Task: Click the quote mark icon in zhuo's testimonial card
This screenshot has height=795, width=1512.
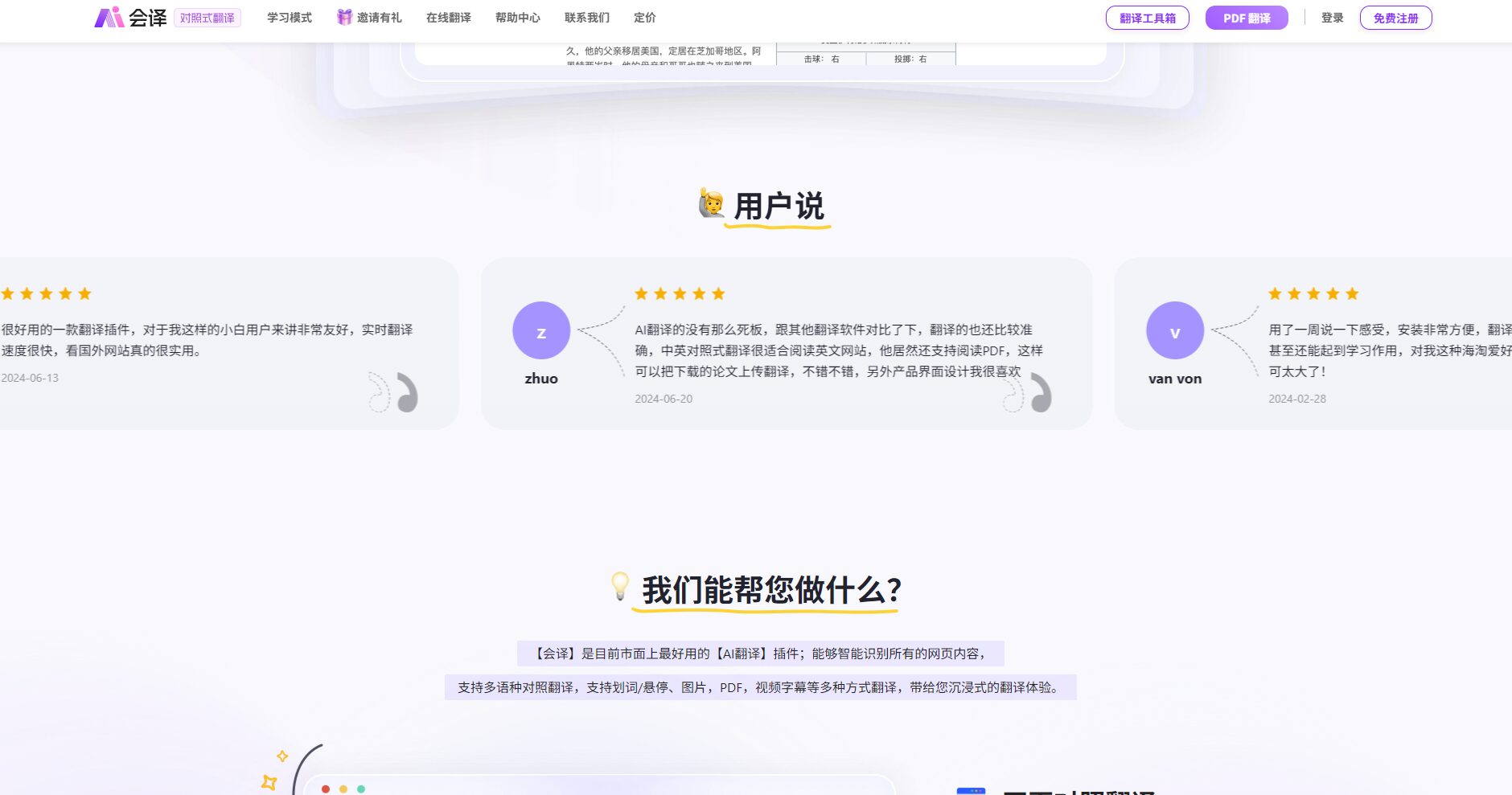Action: pyautogui.click(x=1041, y=393)
